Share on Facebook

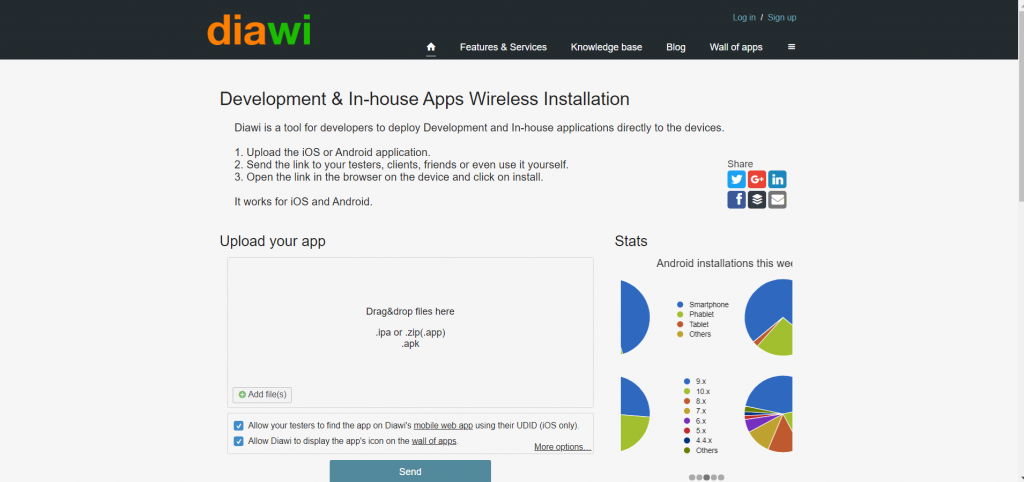(x=737, y=200)
